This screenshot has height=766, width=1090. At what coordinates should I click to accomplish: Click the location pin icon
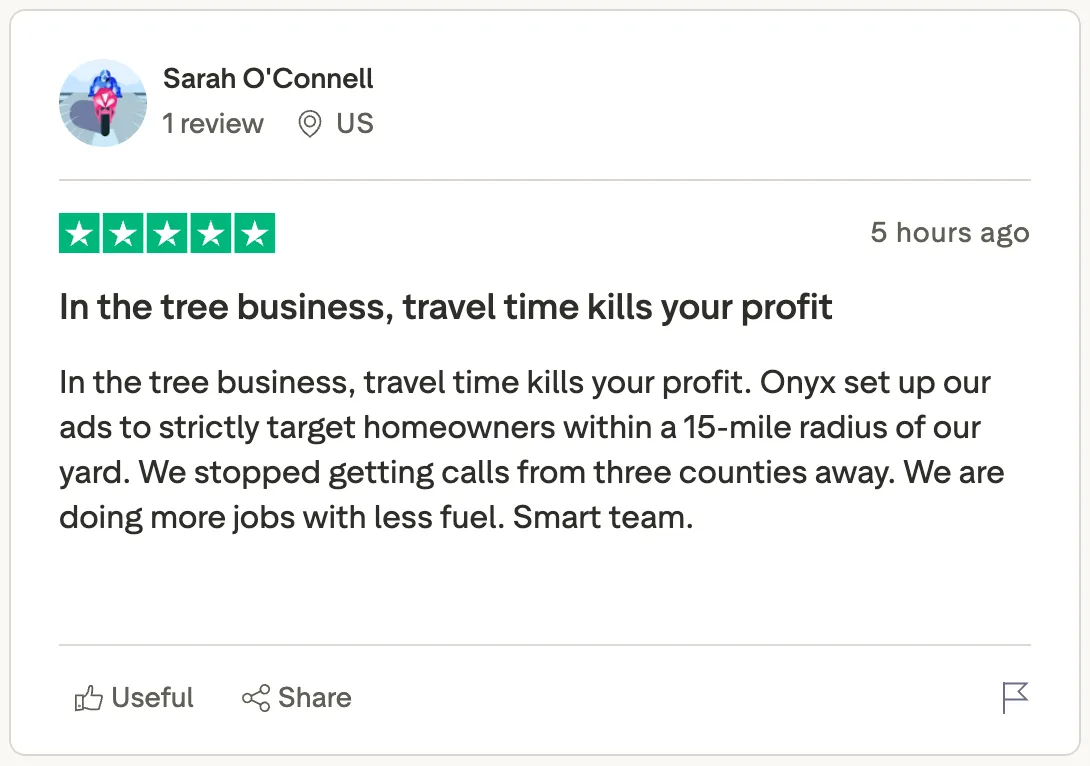pos(310,124)
